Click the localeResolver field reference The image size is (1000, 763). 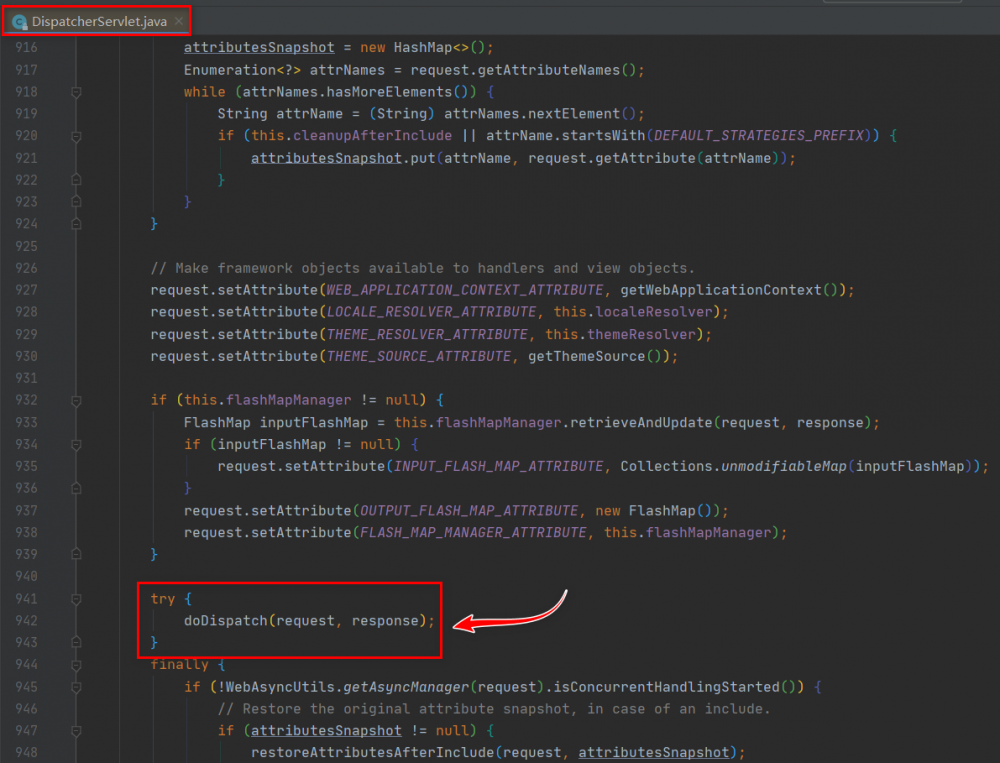pos(654,312)
